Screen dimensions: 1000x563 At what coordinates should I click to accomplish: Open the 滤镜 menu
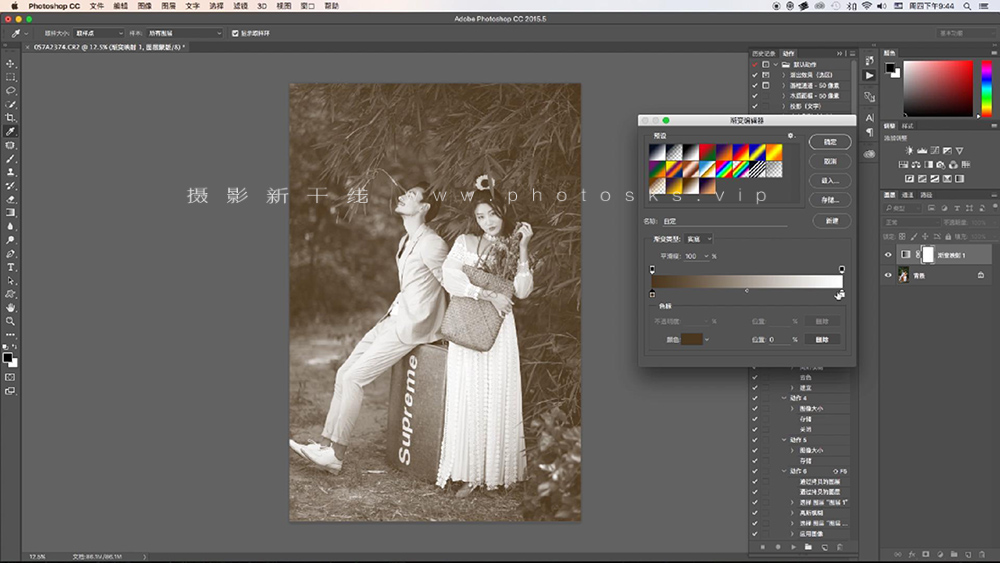[240, 6]
